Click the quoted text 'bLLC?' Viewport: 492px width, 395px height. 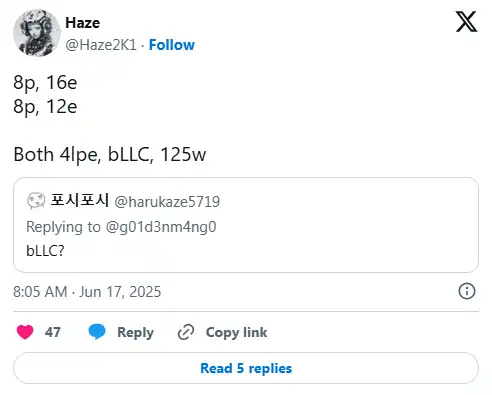[45, 251]
